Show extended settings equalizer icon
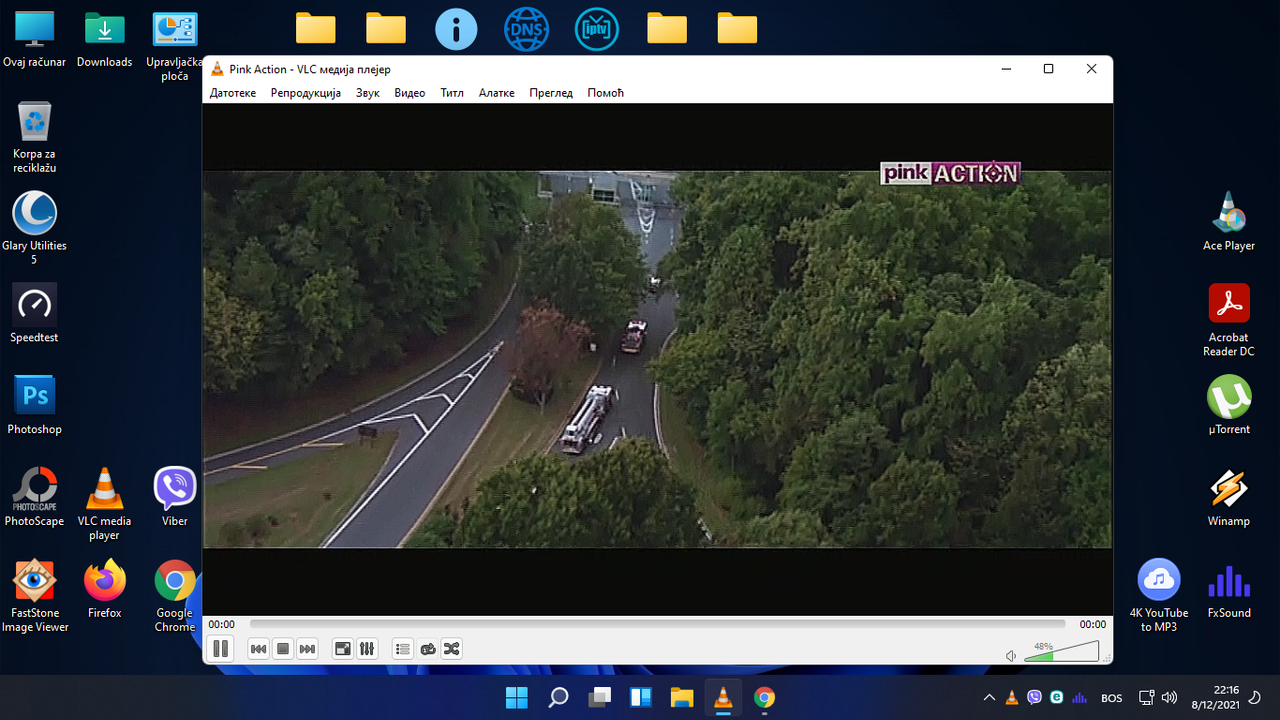1280x720 pixels. 367,649
